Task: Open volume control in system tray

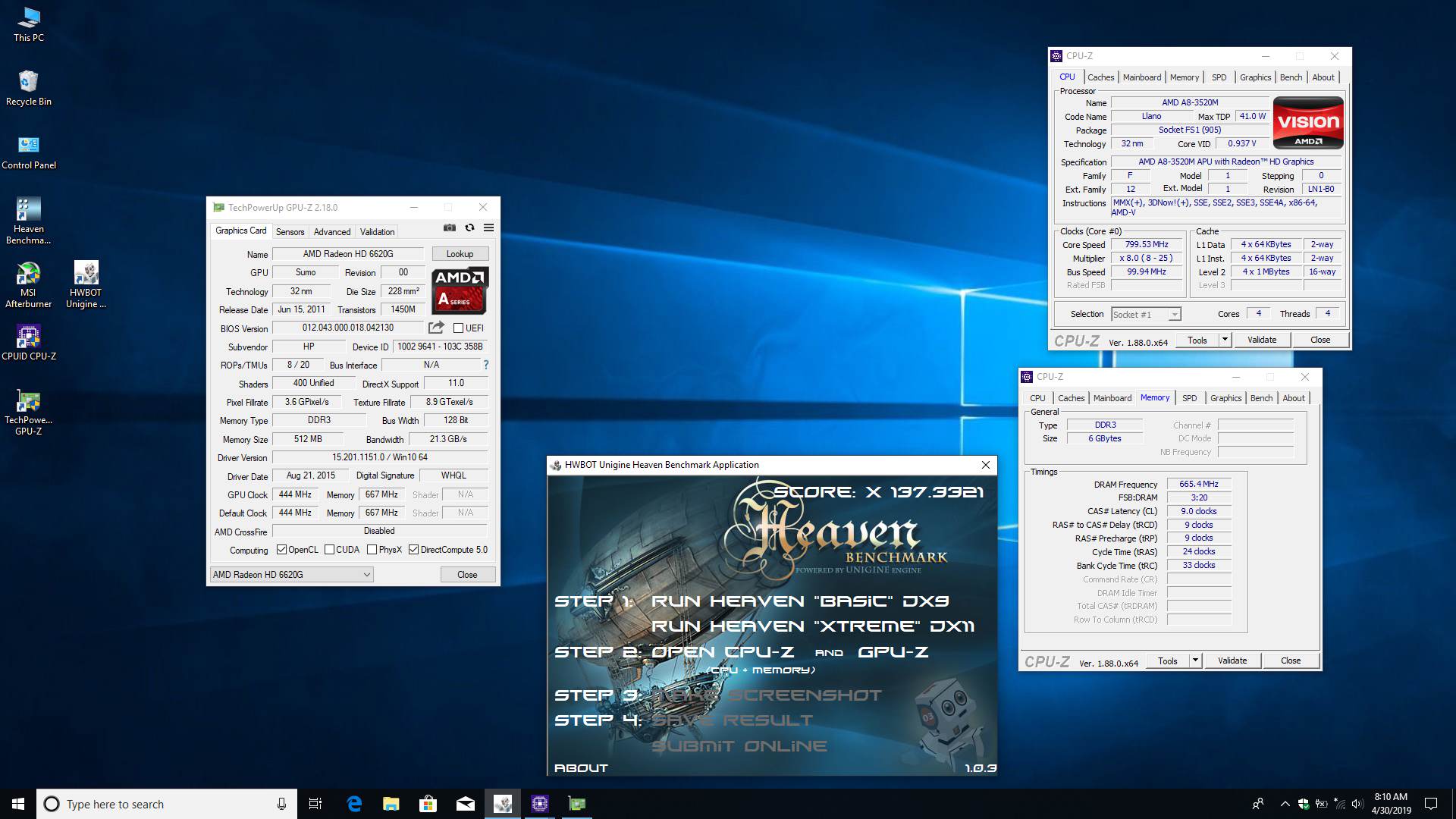Action: (x=1357, y=804)
